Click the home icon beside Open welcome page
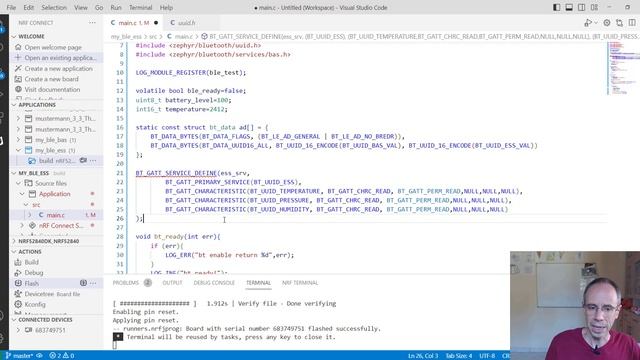Screen dimensions: 640x360 pyautogui.click(x=18, y=47)
